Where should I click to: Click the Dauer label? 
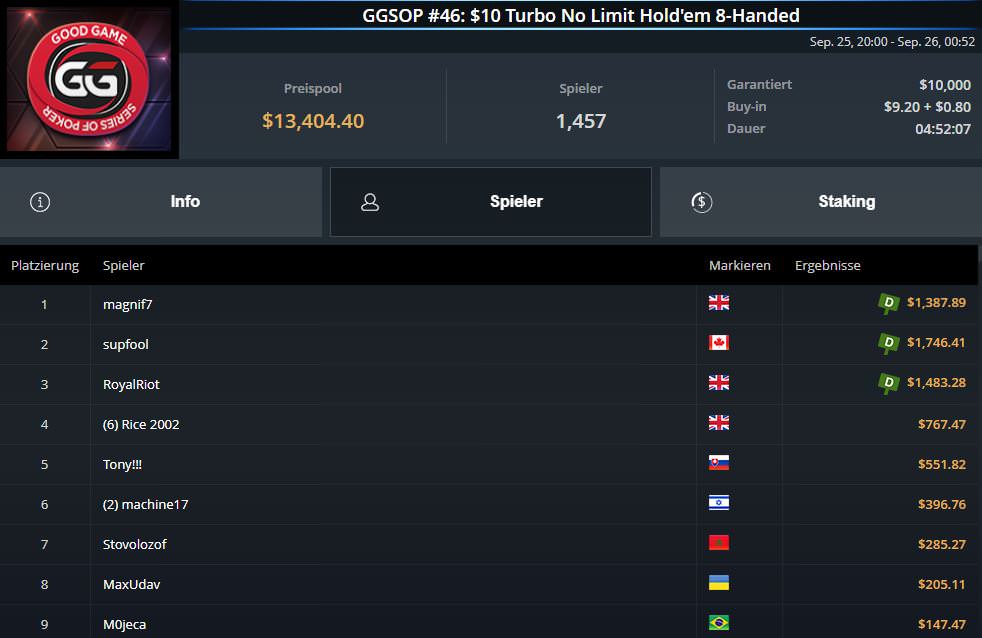746,128
